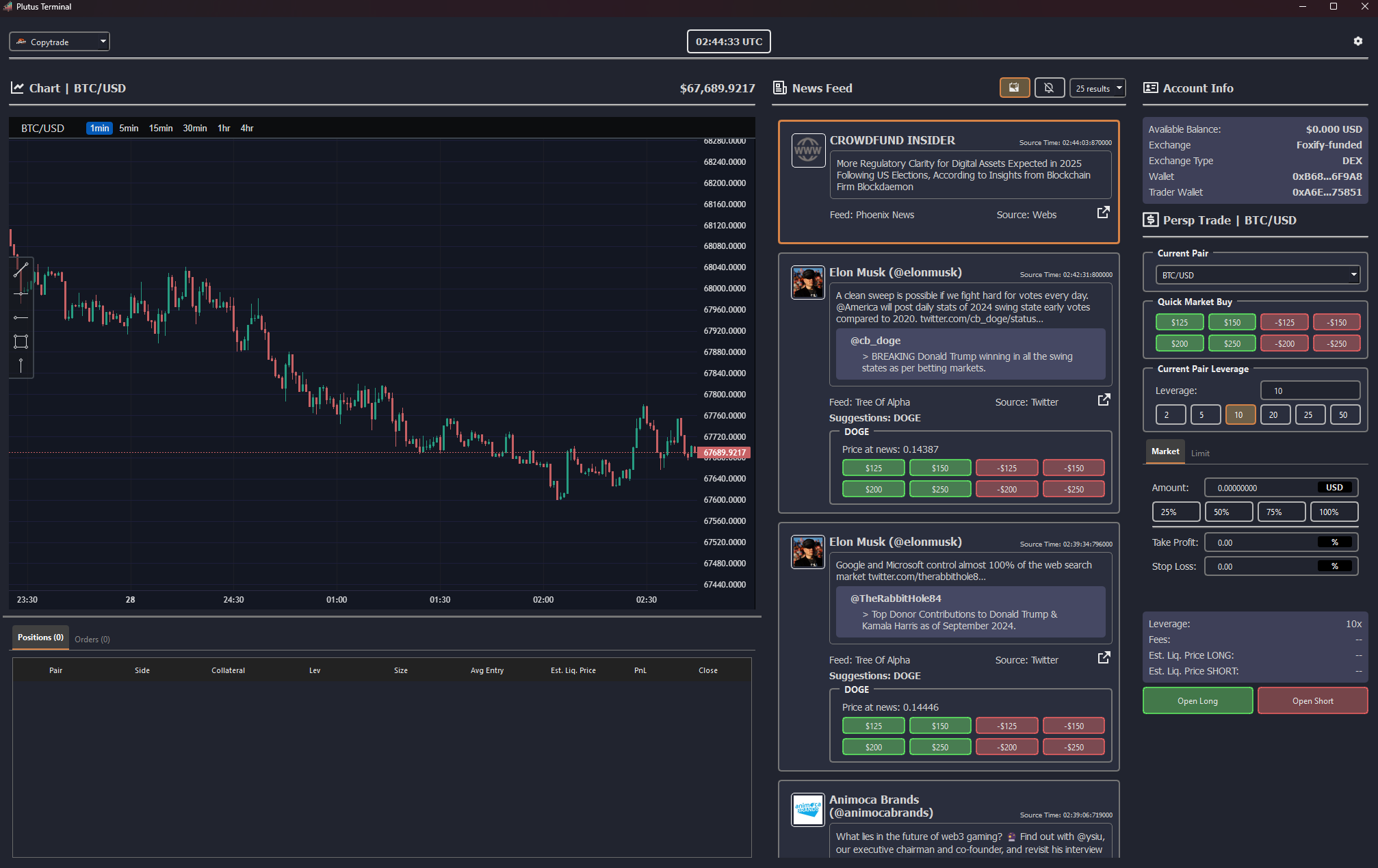Set leverage preset to 20
The image size is (1378, 868).
point(1275,415)
